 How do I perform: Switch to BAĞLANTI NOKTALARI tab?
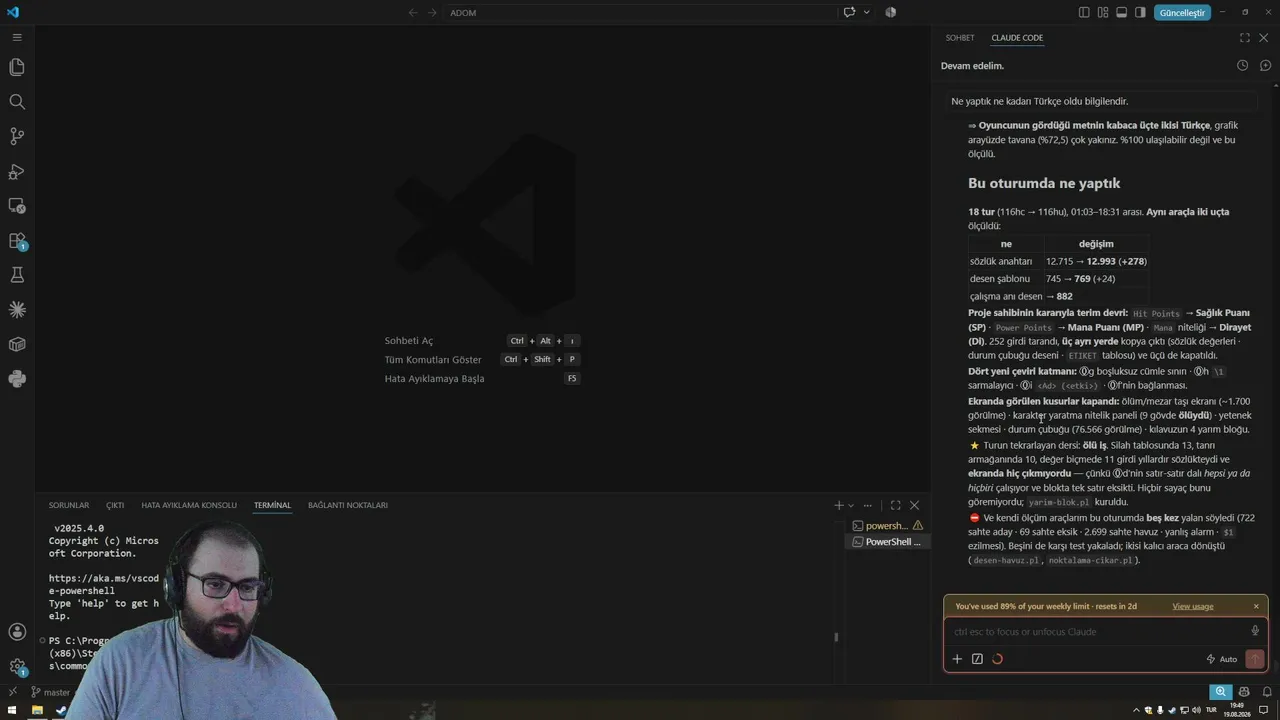[x=347, y=506]
